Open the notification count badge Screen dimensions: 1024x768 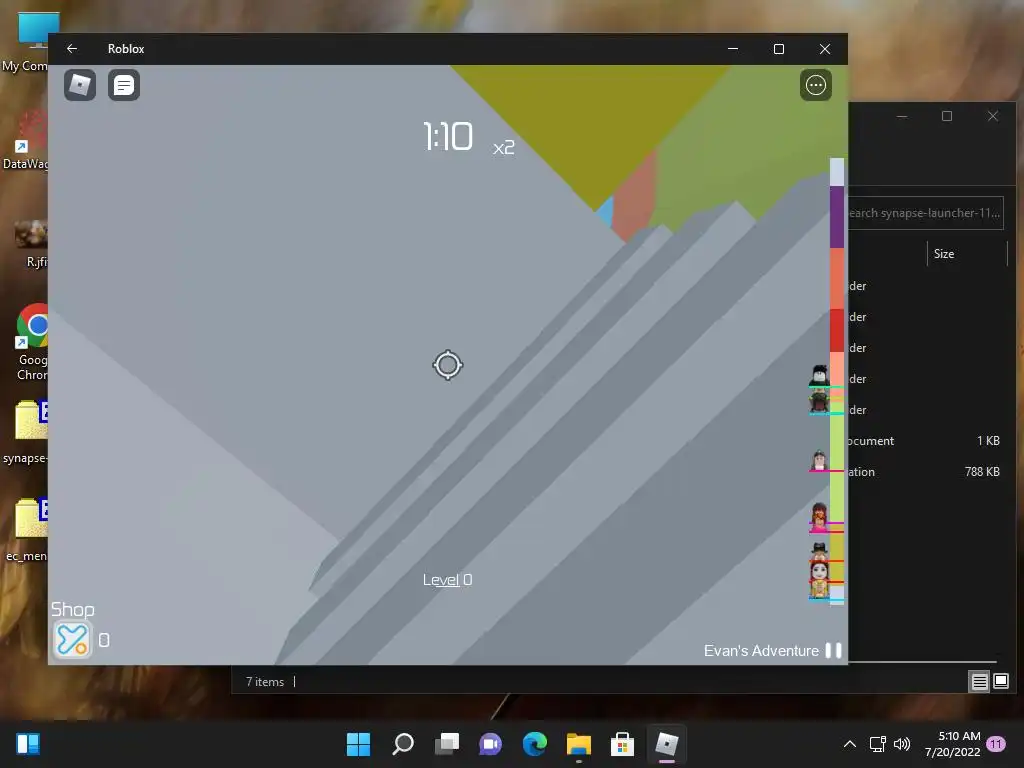coord(996,744)
